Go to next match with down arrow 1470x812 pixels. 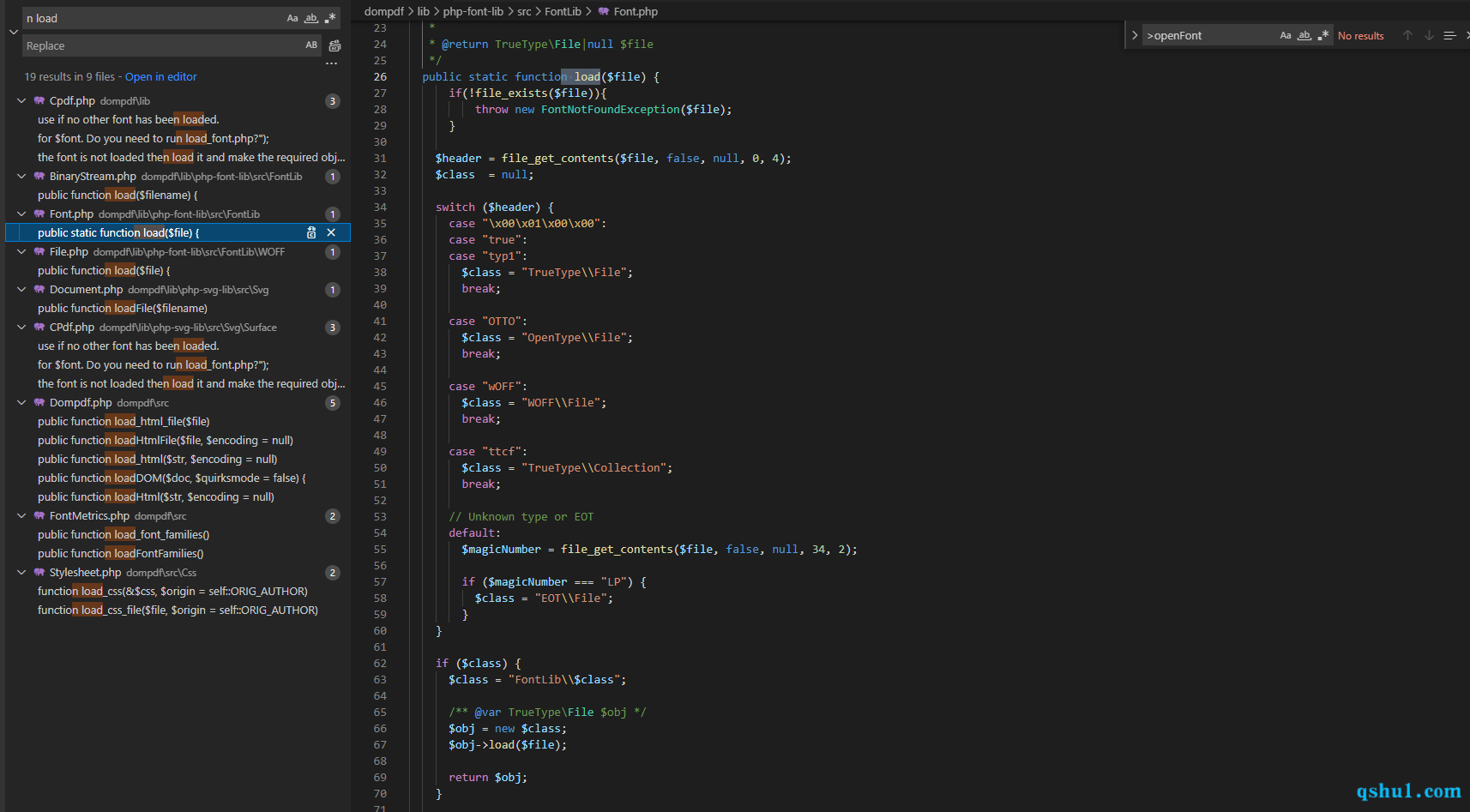[1429, 35]
